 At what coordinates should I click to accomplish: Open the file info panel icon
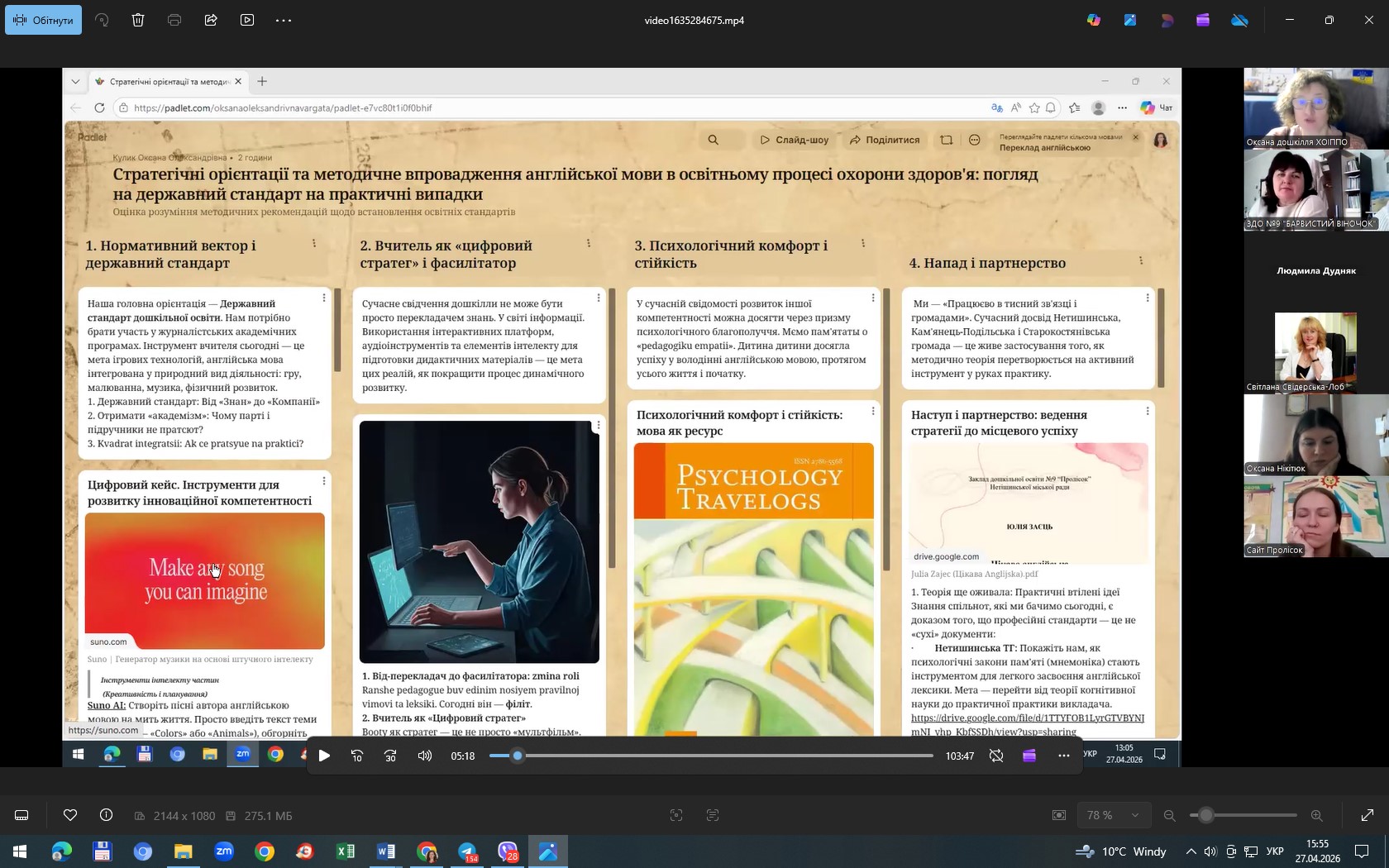(x=107, y=816)
